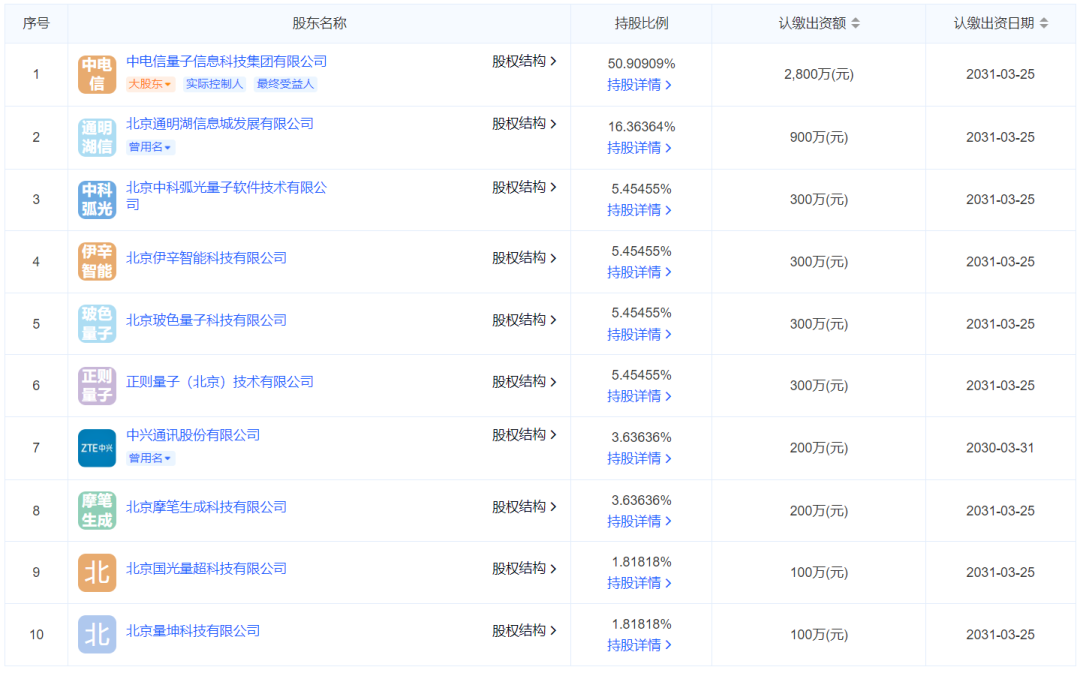The width and height of the screenshot is (1080, 673).
Task: Click the 实际控制人 tag
Action: coord(214,85)
